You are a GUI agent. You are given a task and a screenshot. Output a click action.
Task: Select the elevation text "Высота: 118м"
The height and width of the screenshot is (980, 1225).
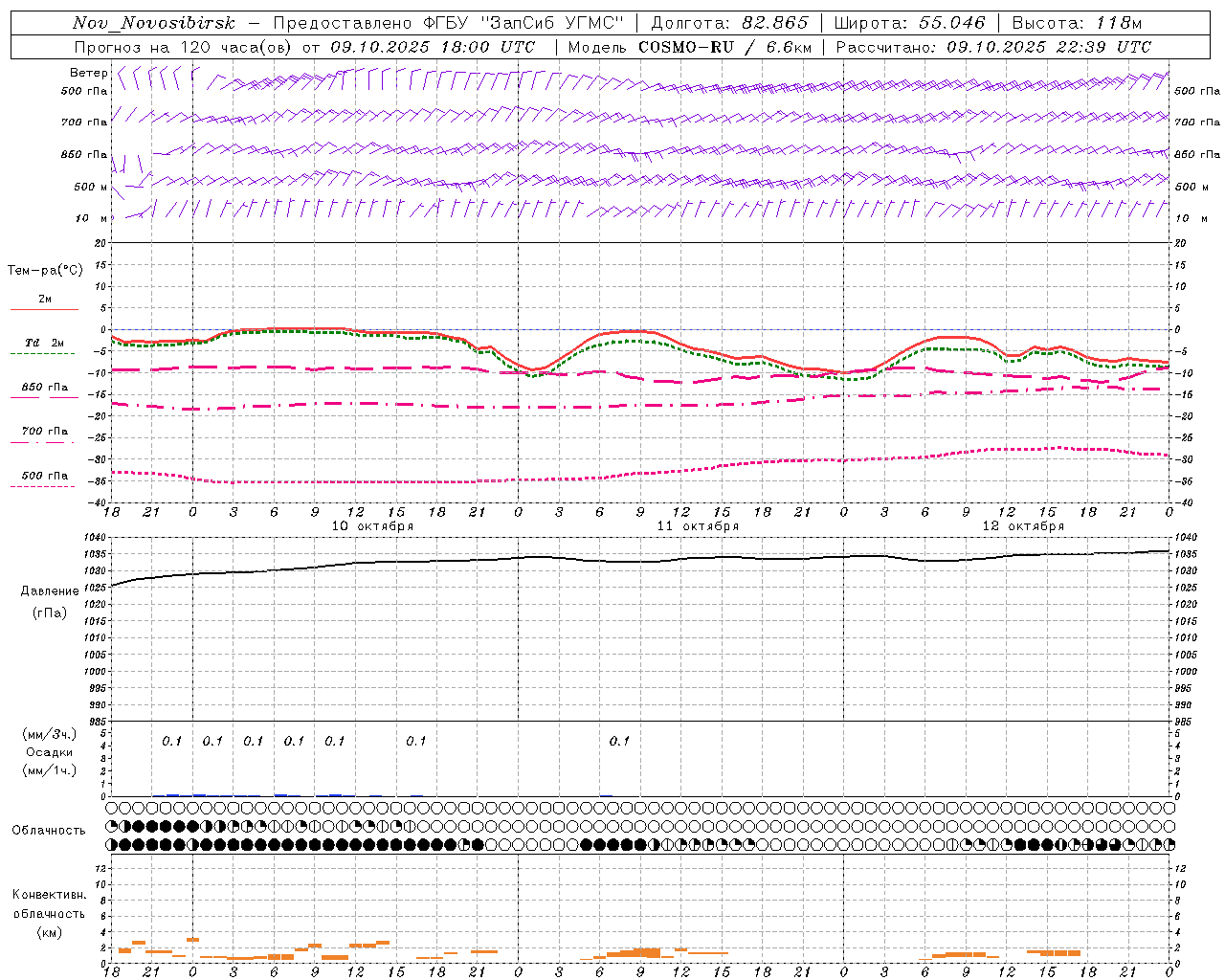1077,23
